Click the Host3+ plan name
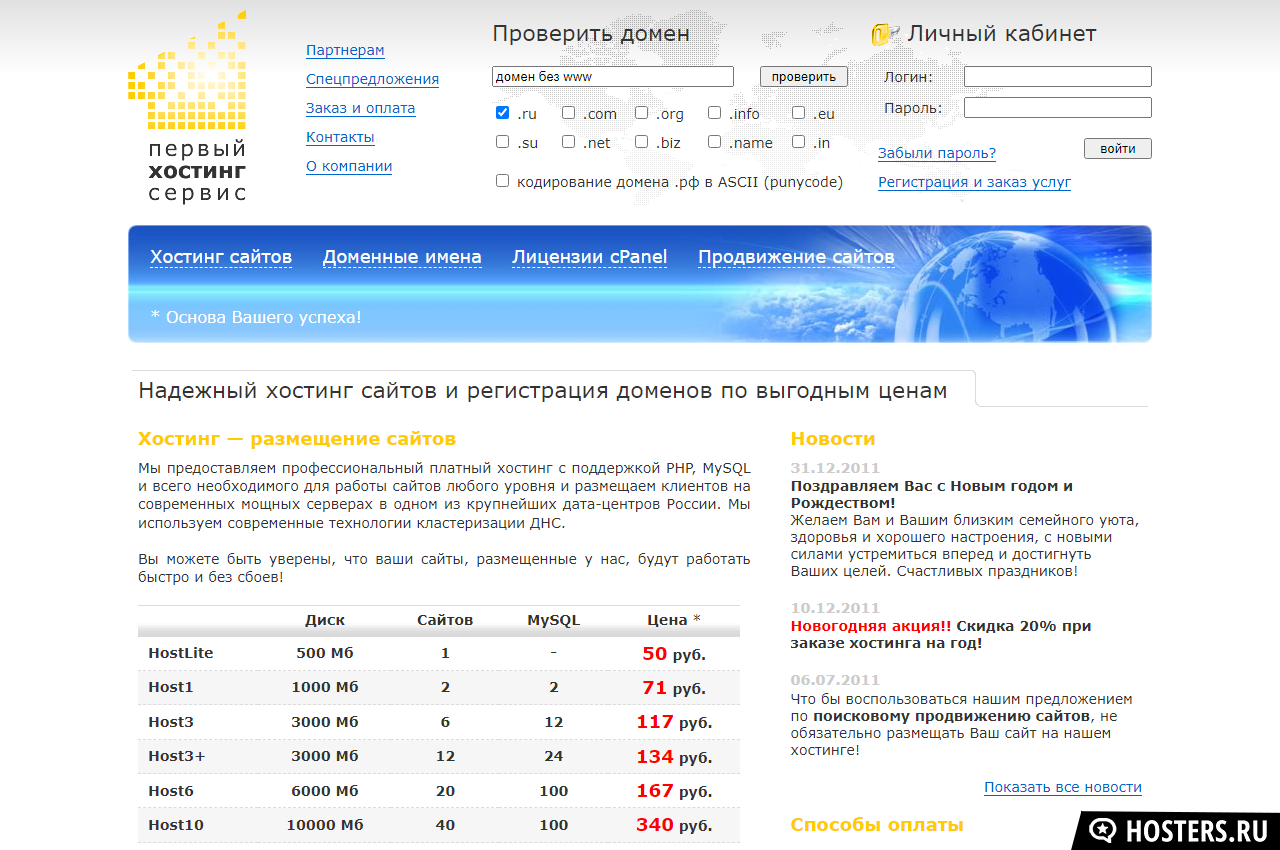Image resolution: width=1280 pixels, height=850 pixels. coord(177,756)
